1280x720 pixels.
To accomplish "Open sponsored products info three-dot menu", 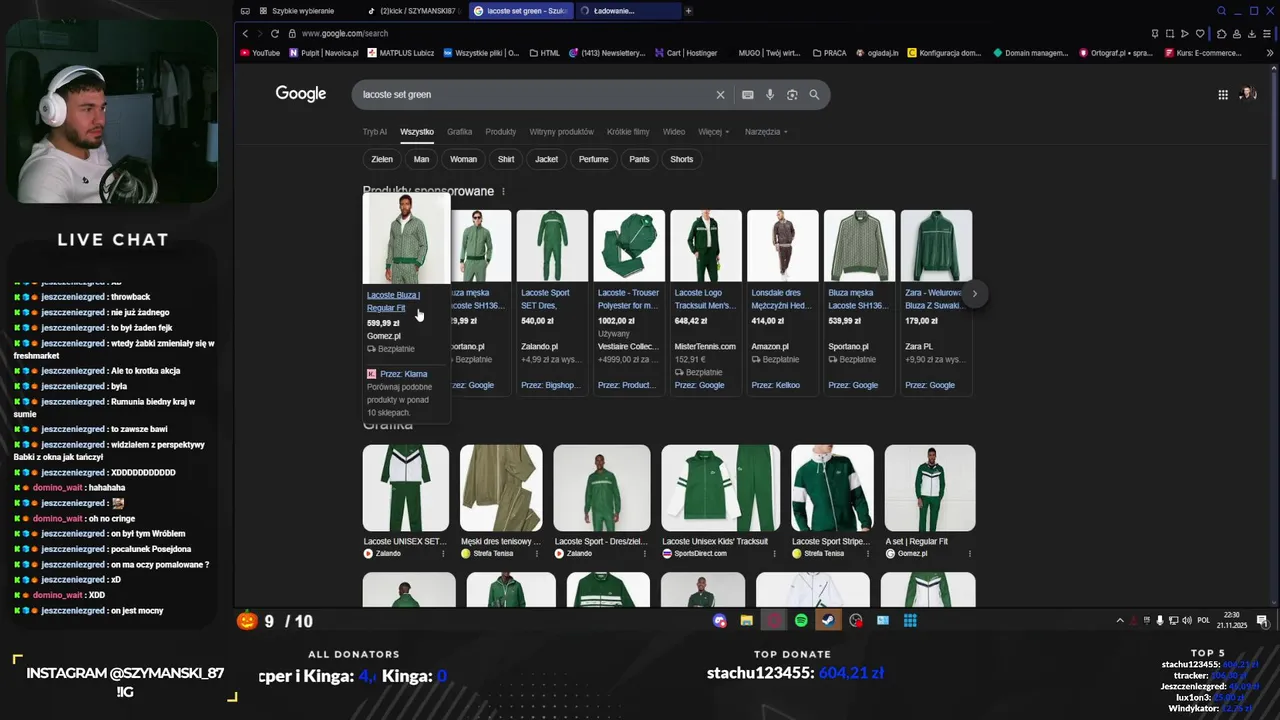I will pos(503,191).
